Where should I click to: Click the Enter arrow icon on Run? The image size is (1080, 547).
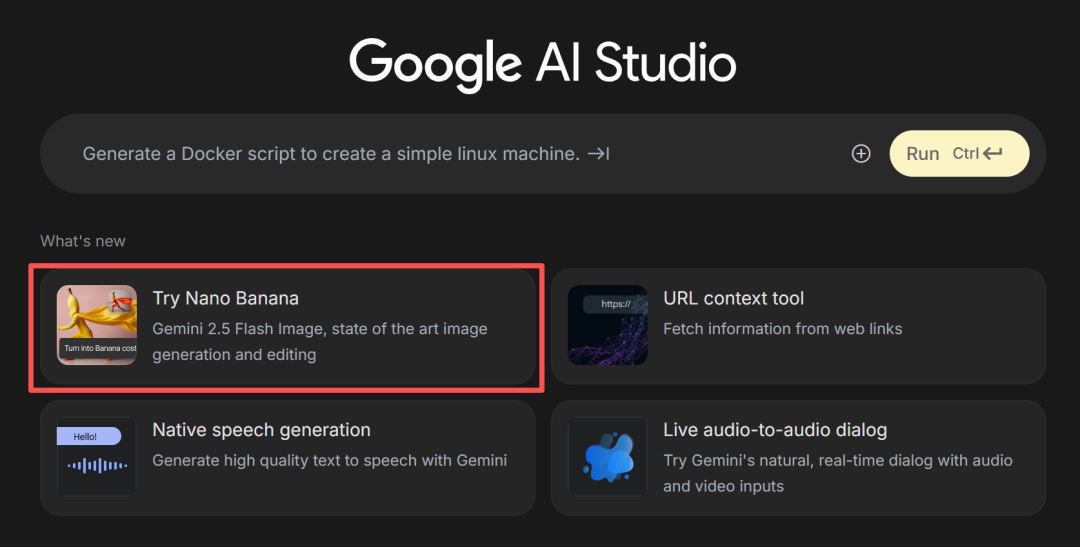992,153
